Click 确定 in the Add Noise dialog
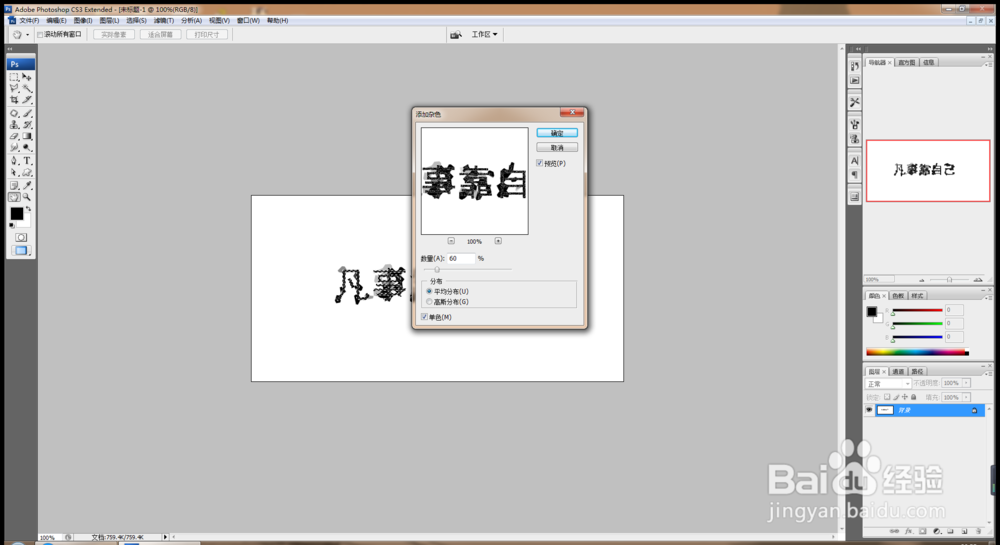 [557, 133]
